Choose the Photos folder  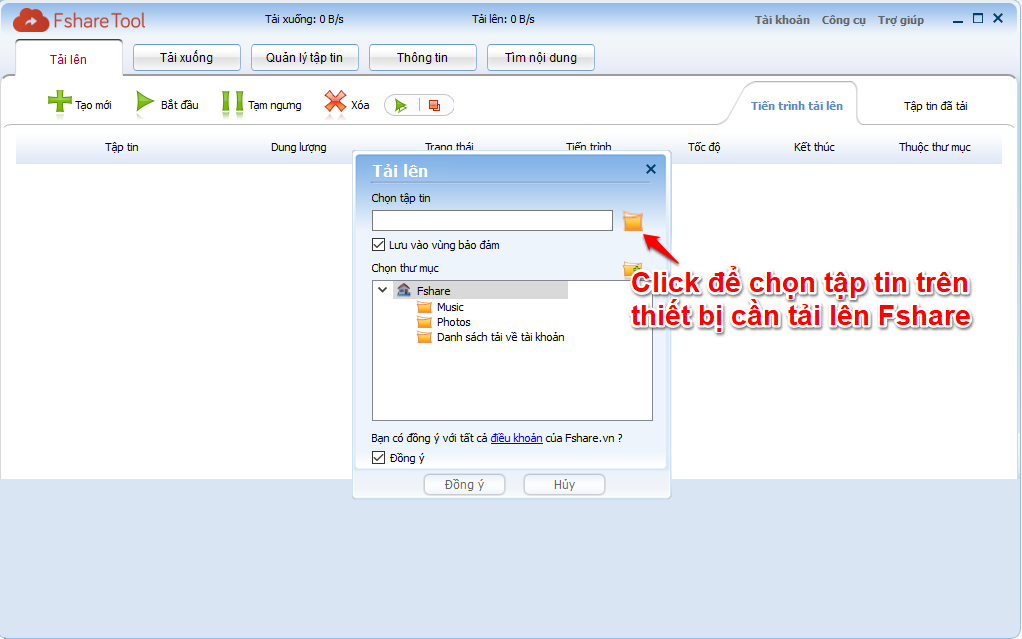coord(453,322)
